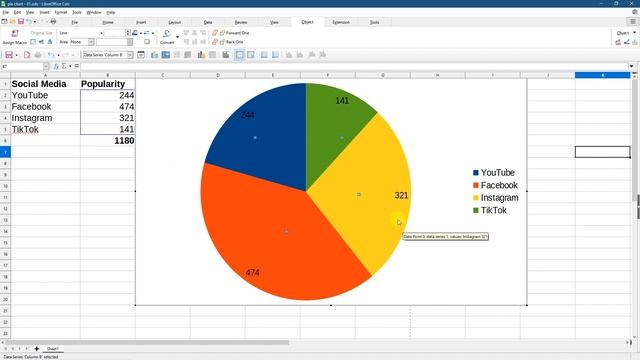Open the Area fill None dropdown

(x=91, y=42)
